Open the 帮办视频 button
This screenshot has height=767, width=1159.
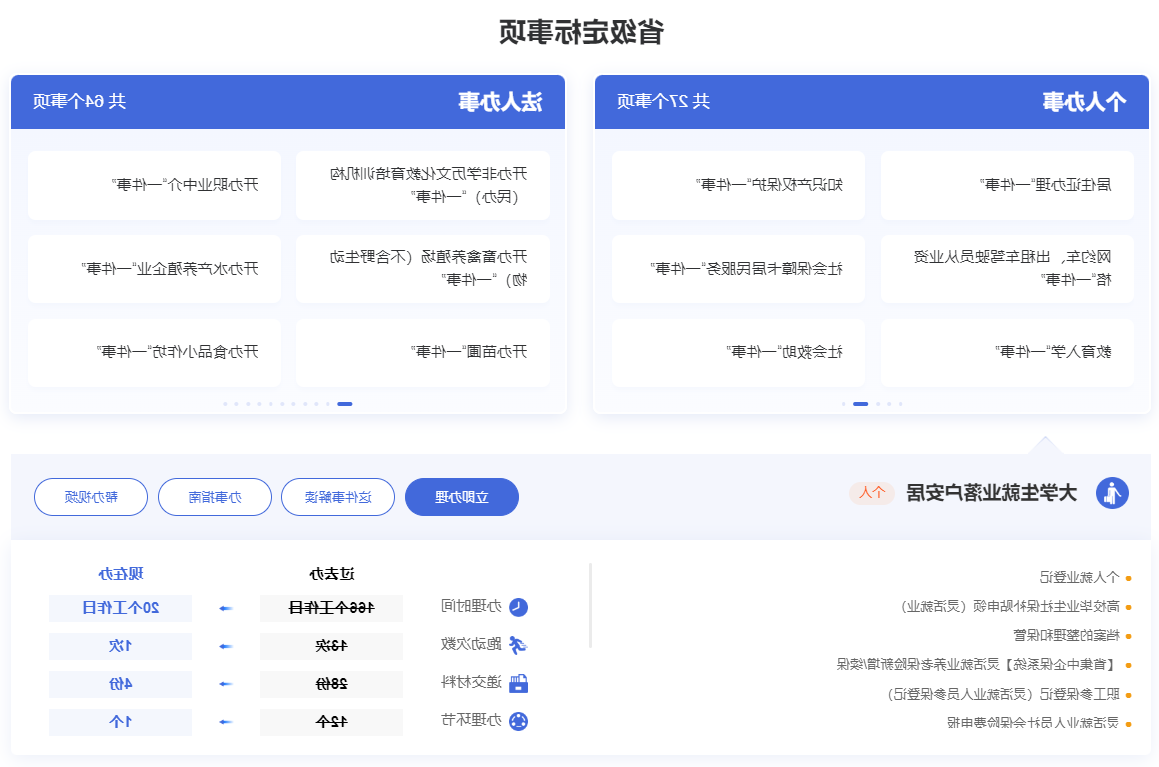click(91, 497)
